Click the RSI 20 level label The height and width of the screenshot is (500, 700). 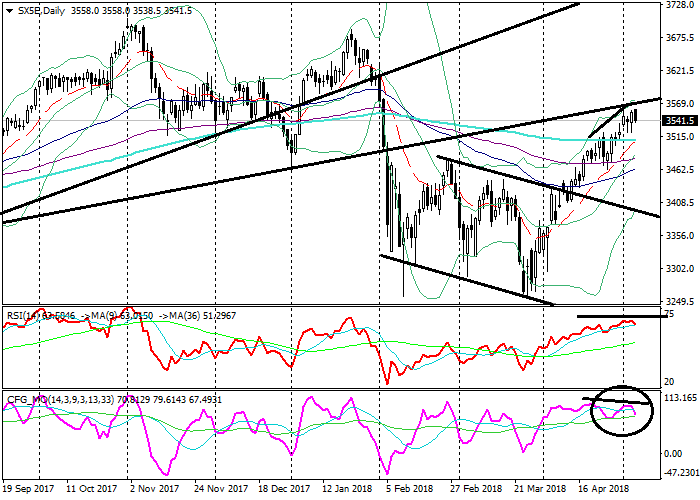(670, 383)
